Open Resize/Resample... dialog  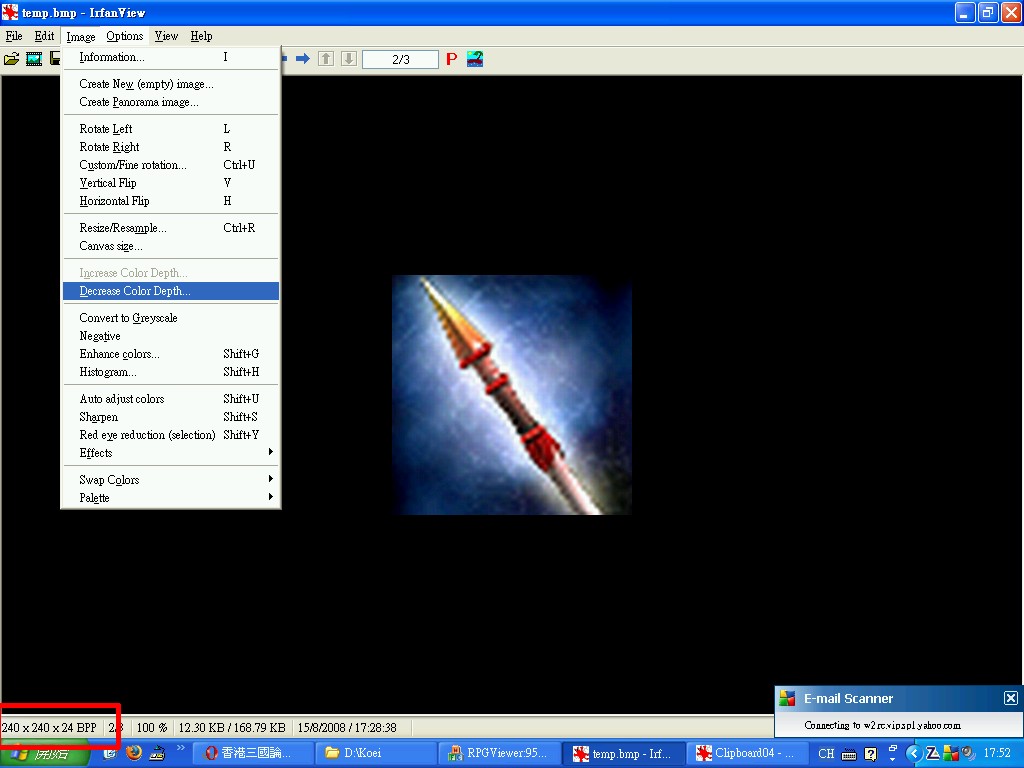[x=171, y=228]
